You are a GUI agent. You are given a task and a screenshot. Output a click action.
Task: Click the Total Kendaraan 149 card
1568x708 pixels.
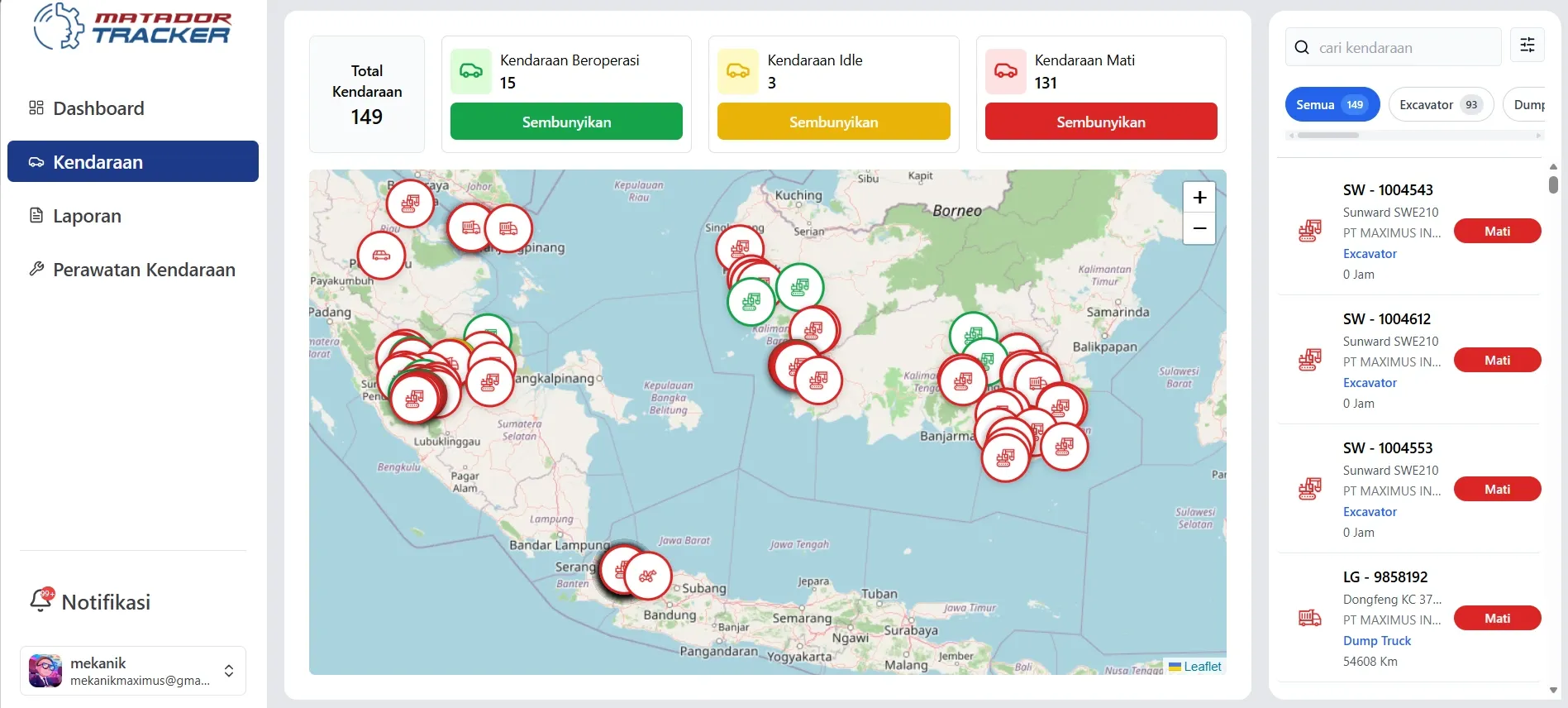coord(367,94)
